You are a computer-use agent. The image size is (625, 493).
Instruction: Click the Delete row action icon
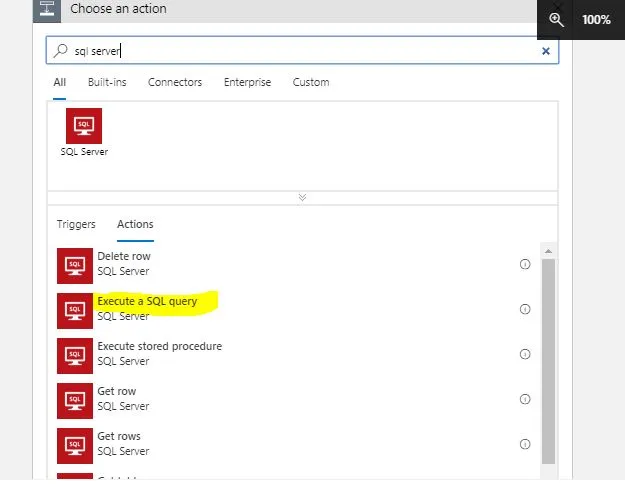(x=75, y=266)
